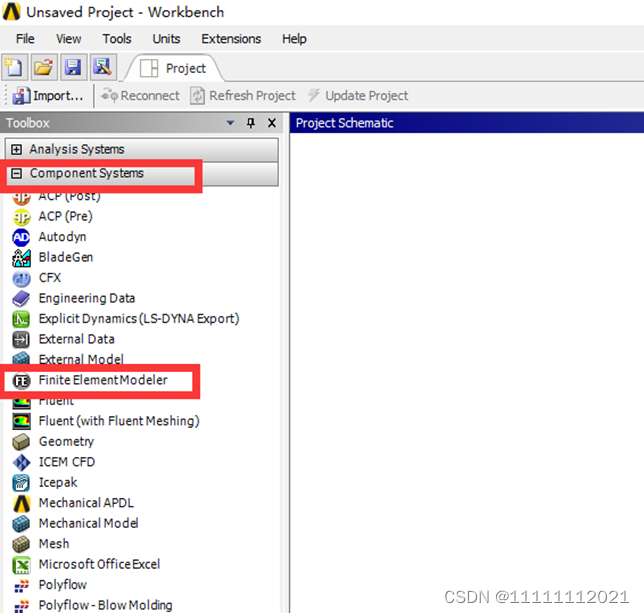Click Refresh Project in toolbar

click(243, 96)
